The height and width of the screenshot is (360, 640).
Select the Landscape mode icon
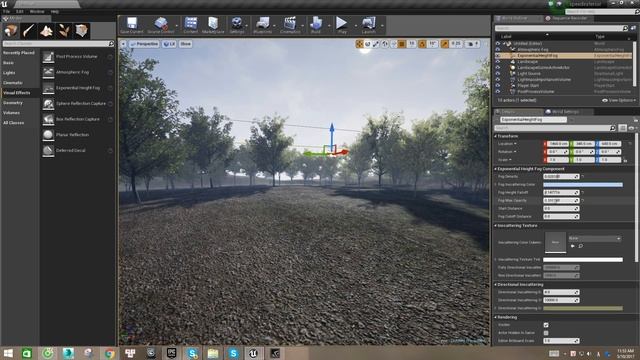[x=46, y=31]
